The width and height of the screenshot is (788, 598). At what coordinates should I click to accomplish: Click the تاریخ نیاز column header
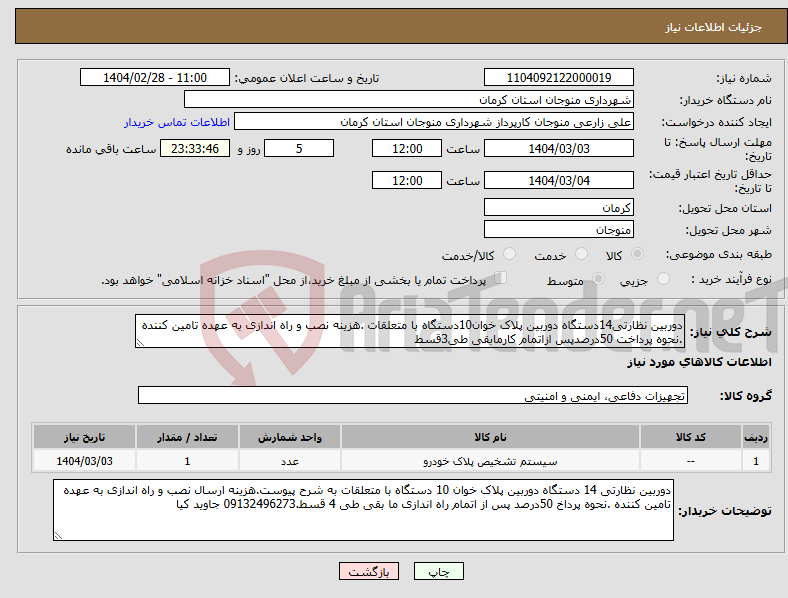[x=84, y=437]
